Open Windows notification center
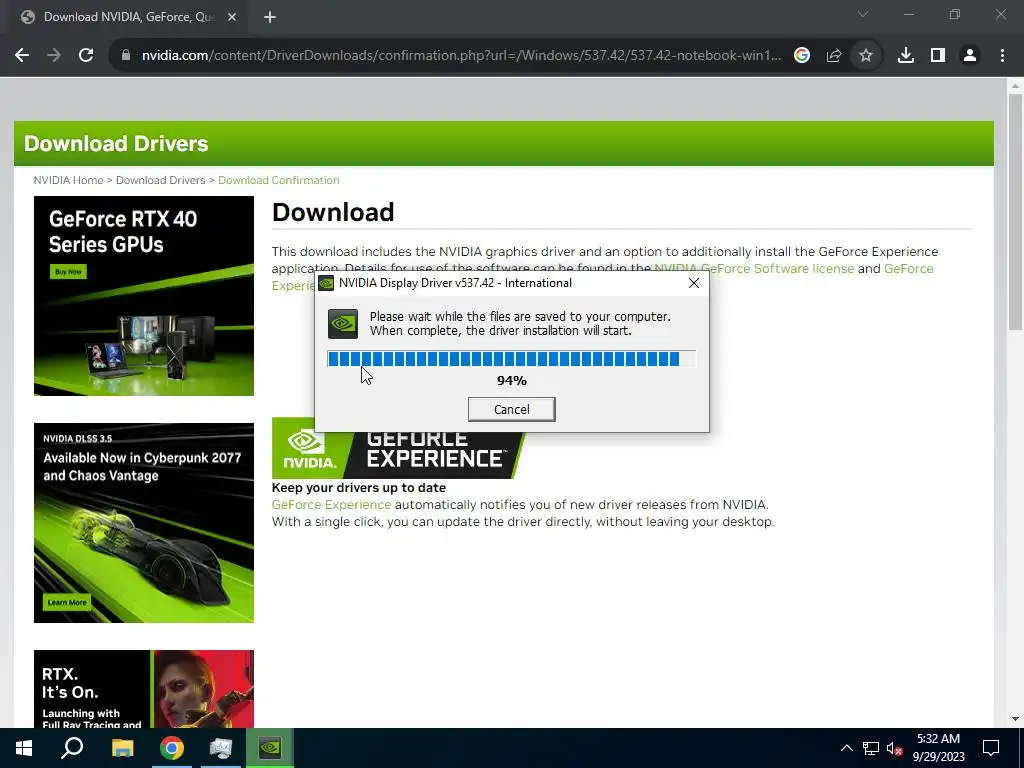This screenshot has width=1024, height=768. click(991, 748)
